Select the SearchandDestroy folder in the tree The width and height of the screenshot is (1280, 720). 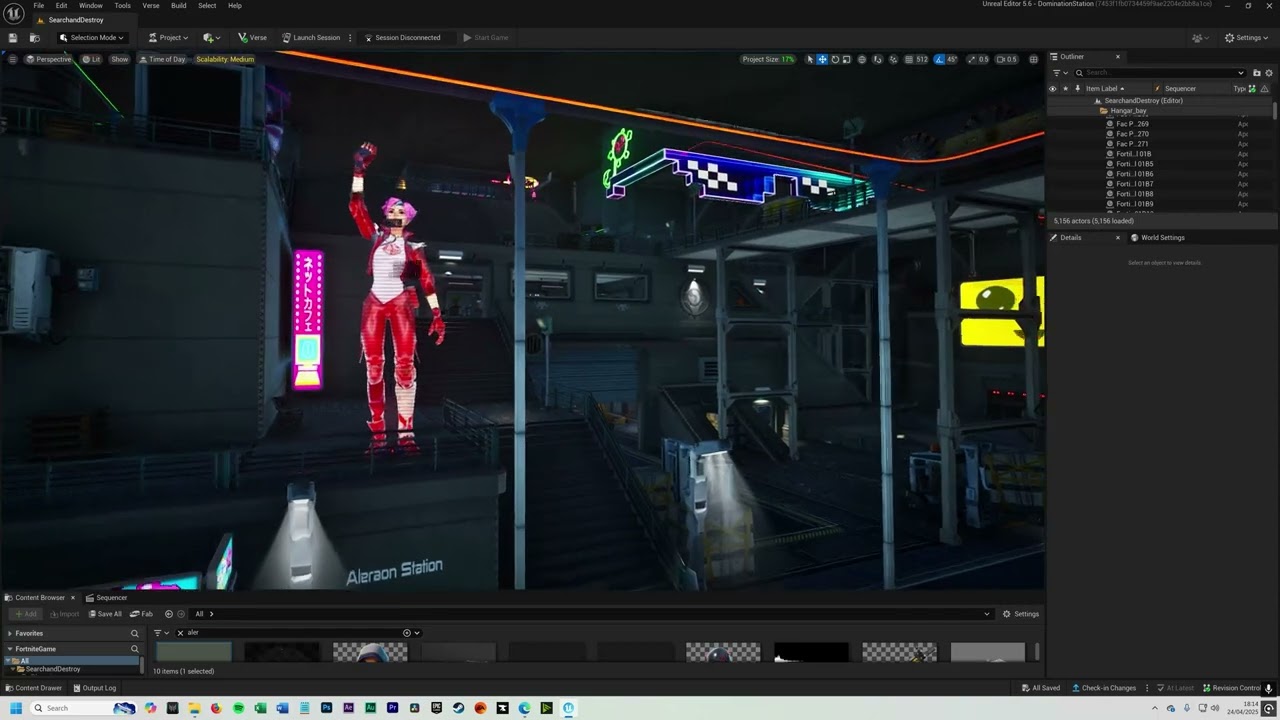[53, 669]
